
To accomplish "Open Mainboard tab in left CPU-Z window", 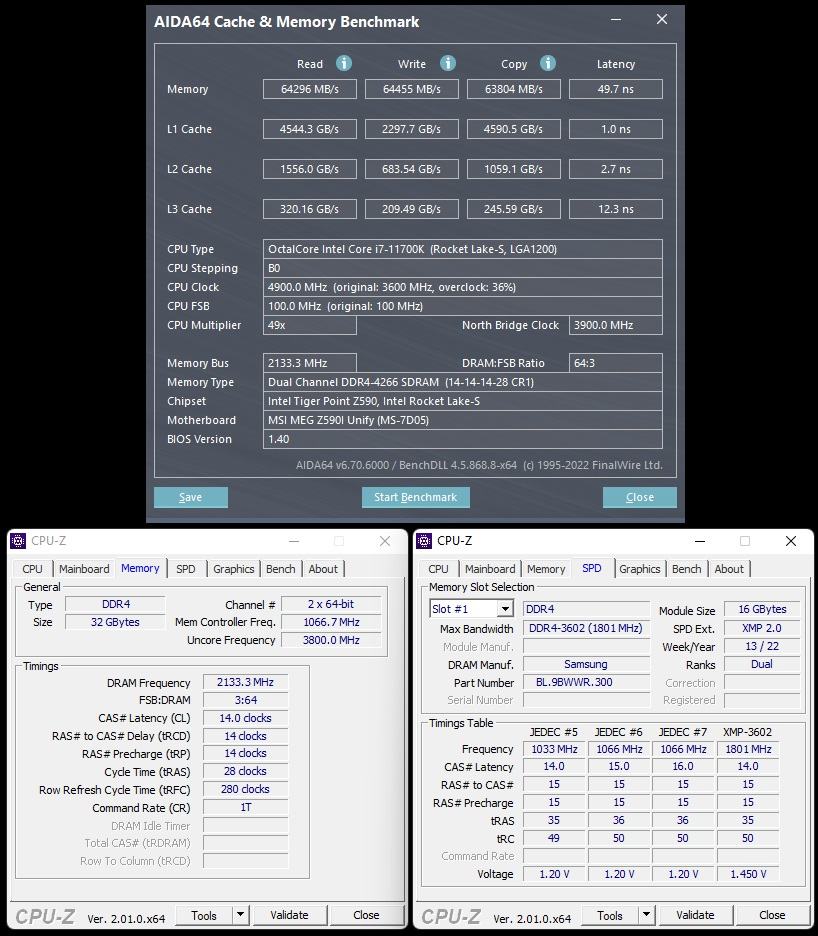I will (84, 569).
